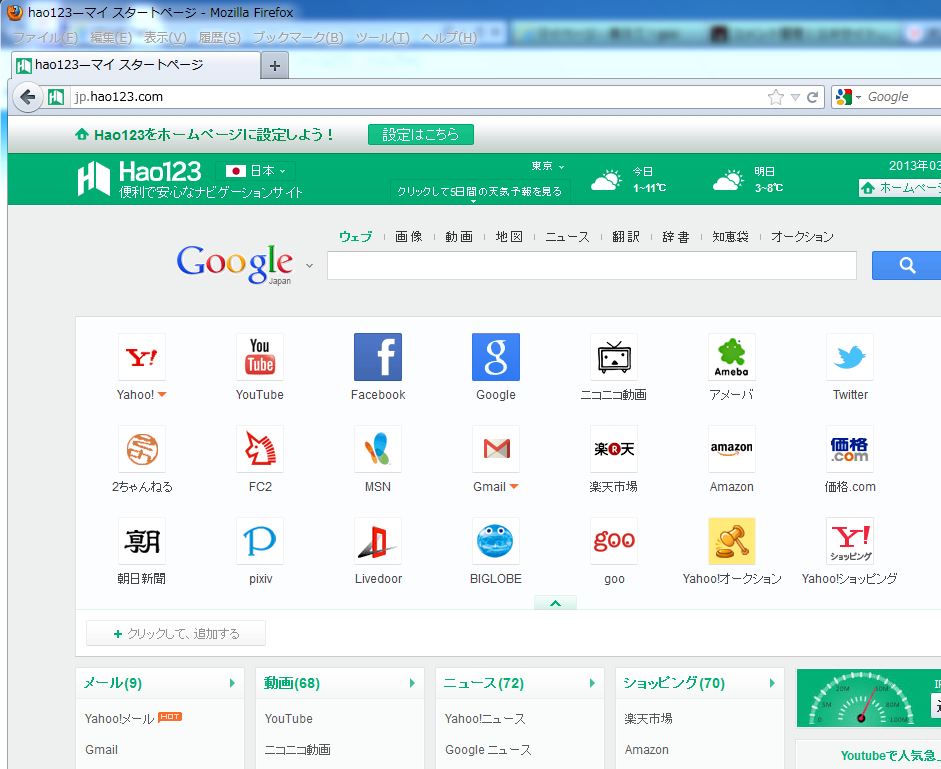The width and height of the screenshot is (941, 769).
Task: Click クリックして、追加する button
Action: coord(176,633)
